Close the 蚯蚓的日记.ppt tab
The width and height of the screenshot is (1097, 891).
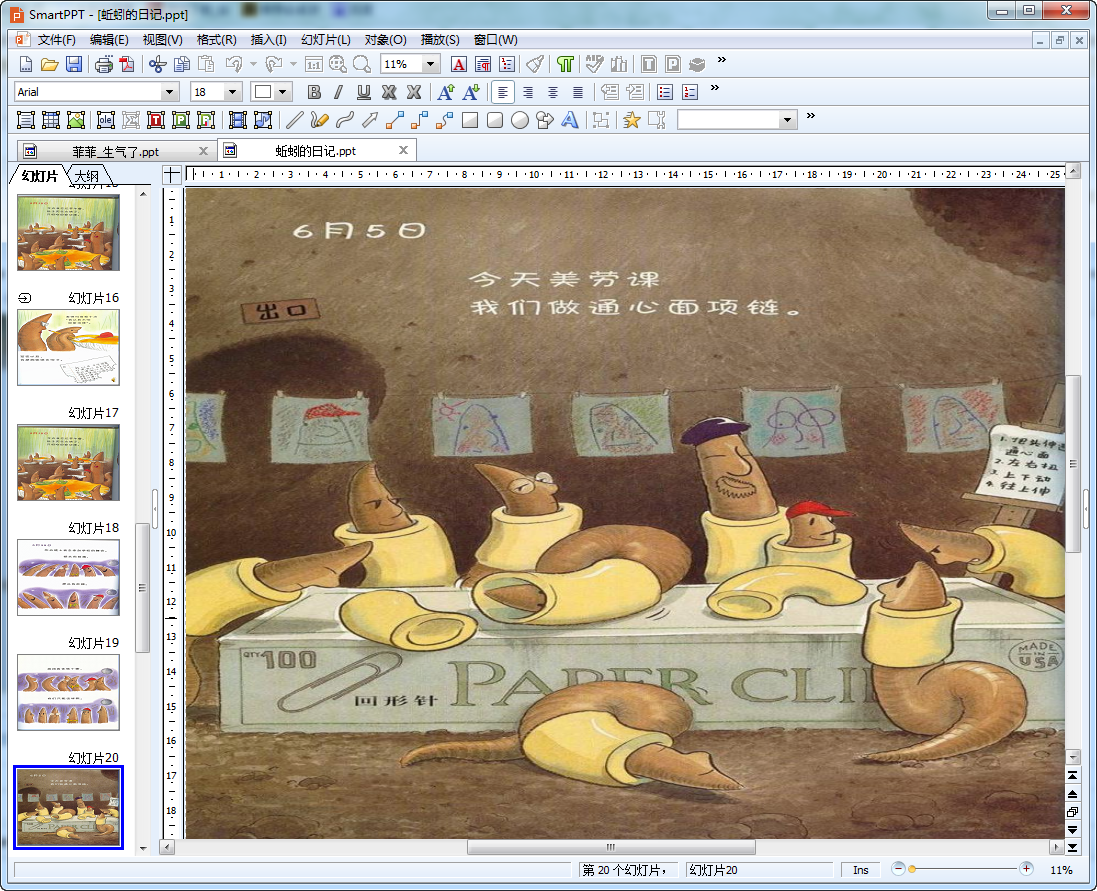[x=404, y=150]
